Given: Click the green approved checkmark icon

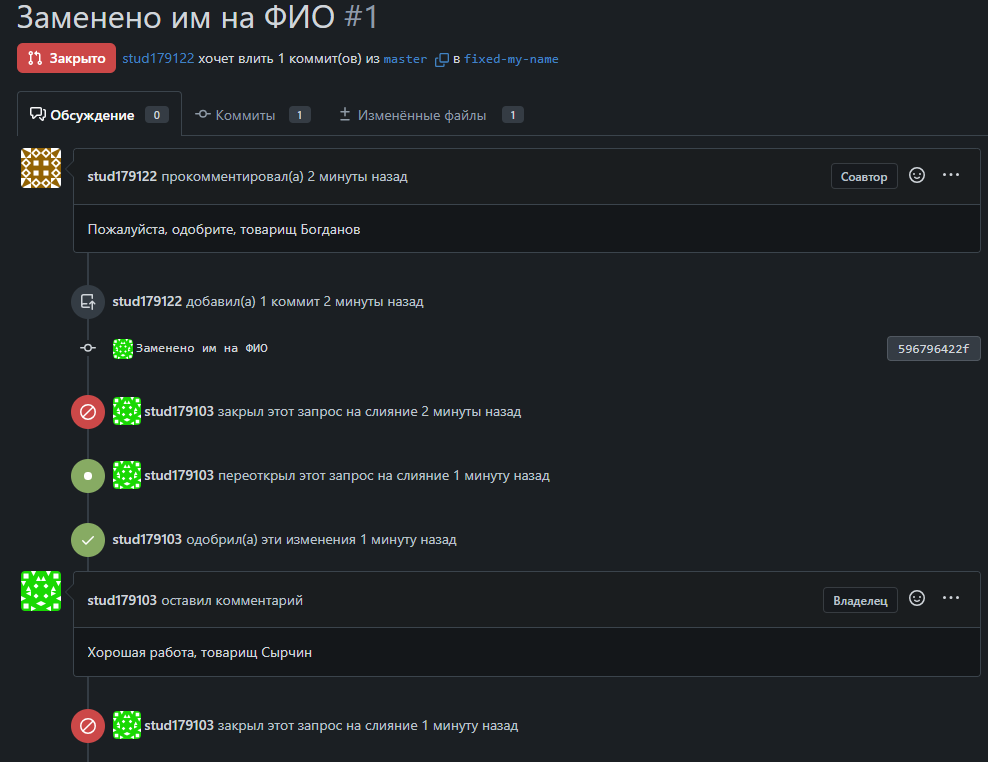Looking at the screenshot, I should pos(88,540).
